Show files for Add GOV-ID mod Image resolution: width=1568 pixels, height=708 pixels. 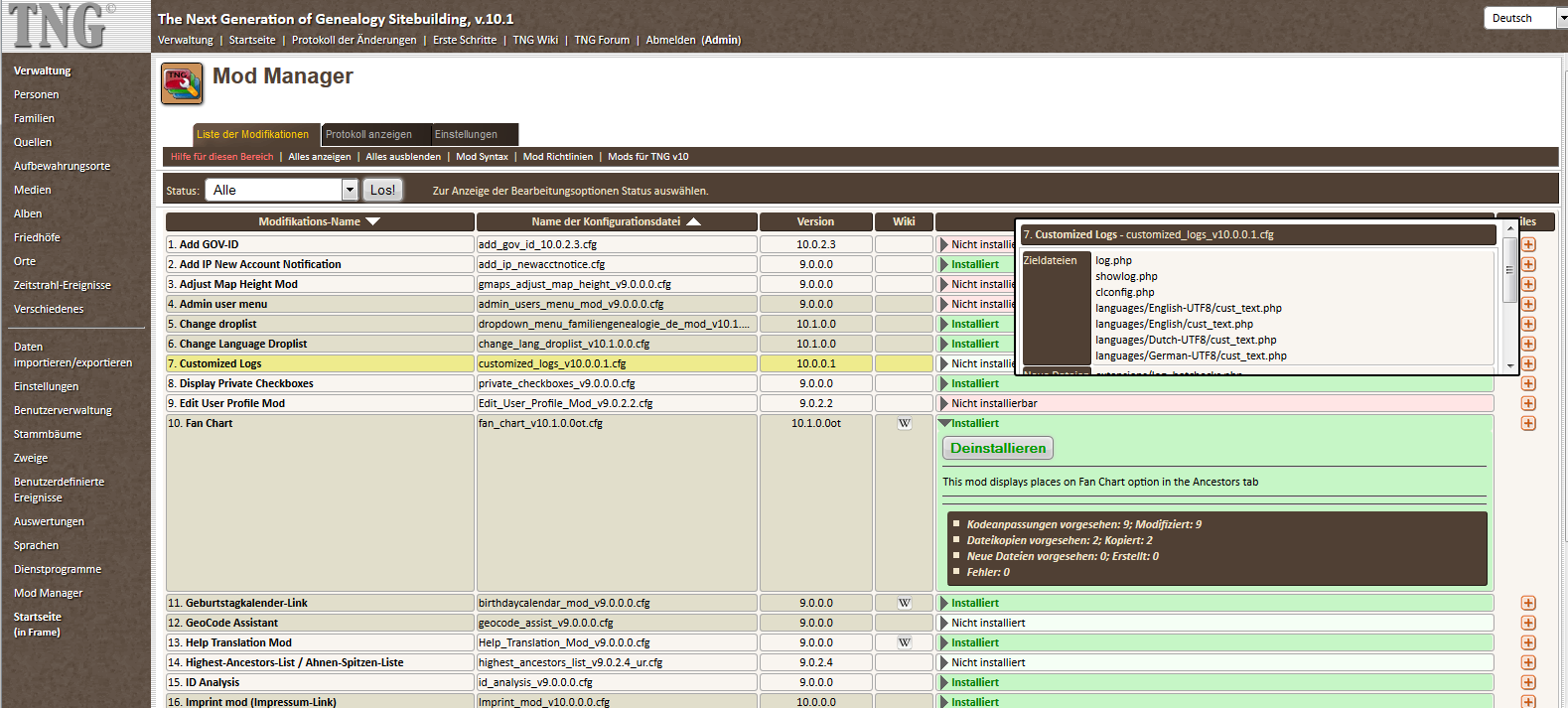coord(1528,244)
